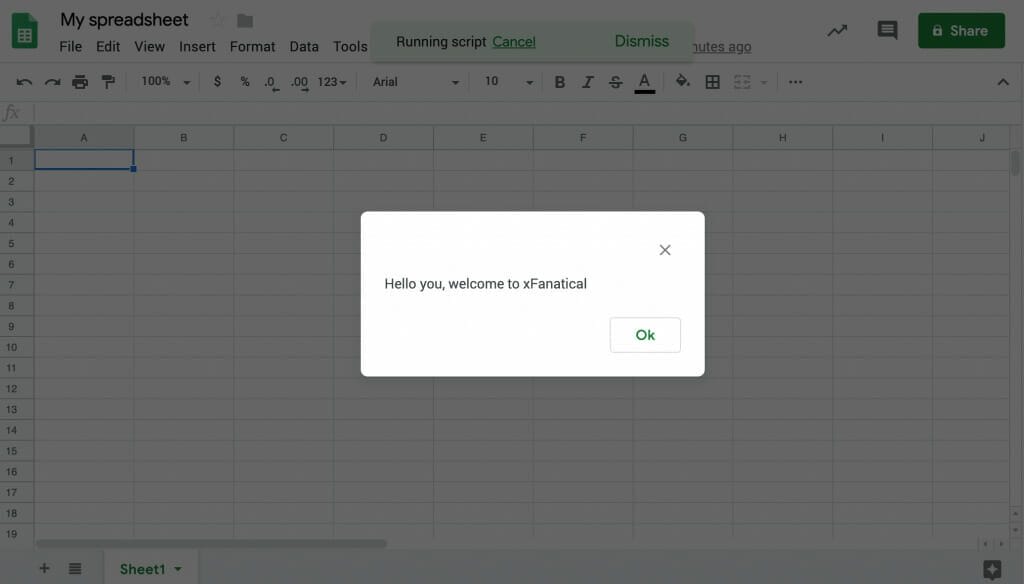Click the Merge cells icon
This screenshot has height=584, width=1024.
742,82
